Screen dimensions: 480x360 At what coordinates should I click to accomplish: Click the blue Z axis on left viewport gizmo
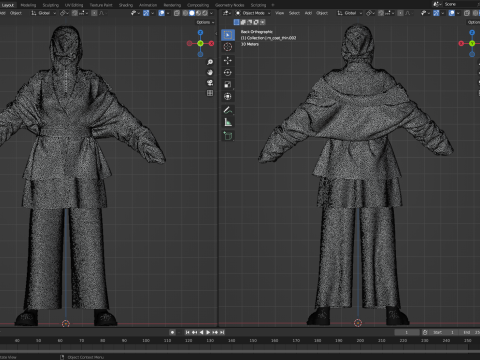click(x=200, y=33)
